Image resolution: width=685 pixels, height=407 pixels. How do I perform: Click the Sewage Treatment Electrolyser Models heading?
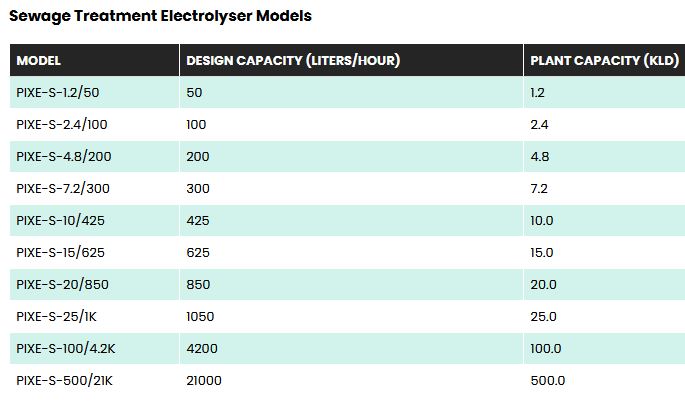click(x=160, y=16)
